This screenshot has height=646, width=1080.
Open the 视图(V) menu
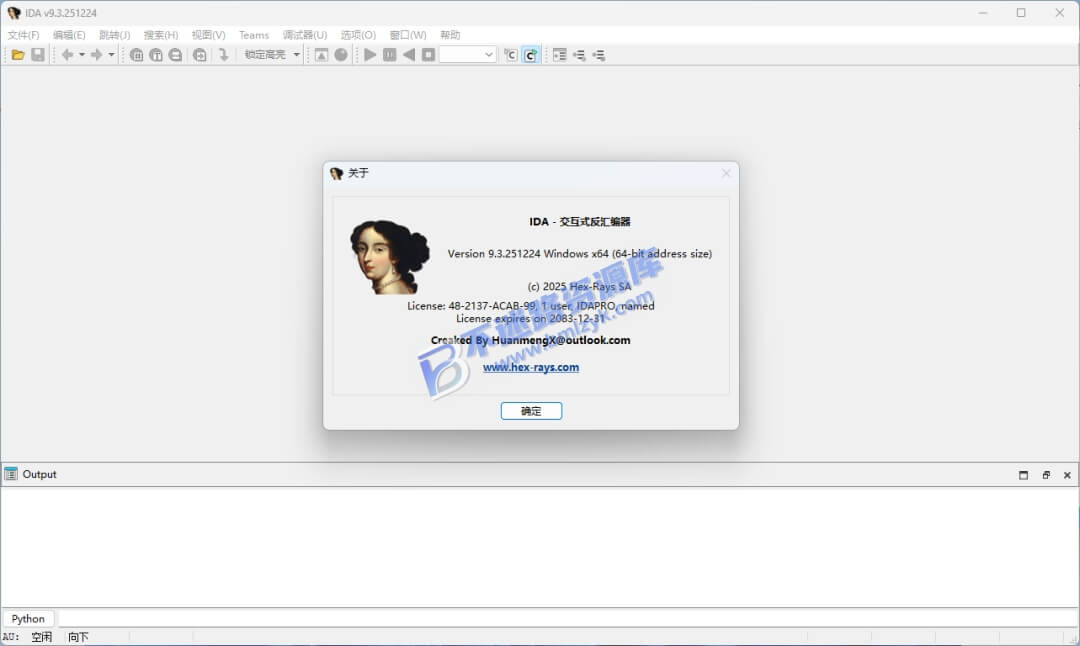pos(208,35)
